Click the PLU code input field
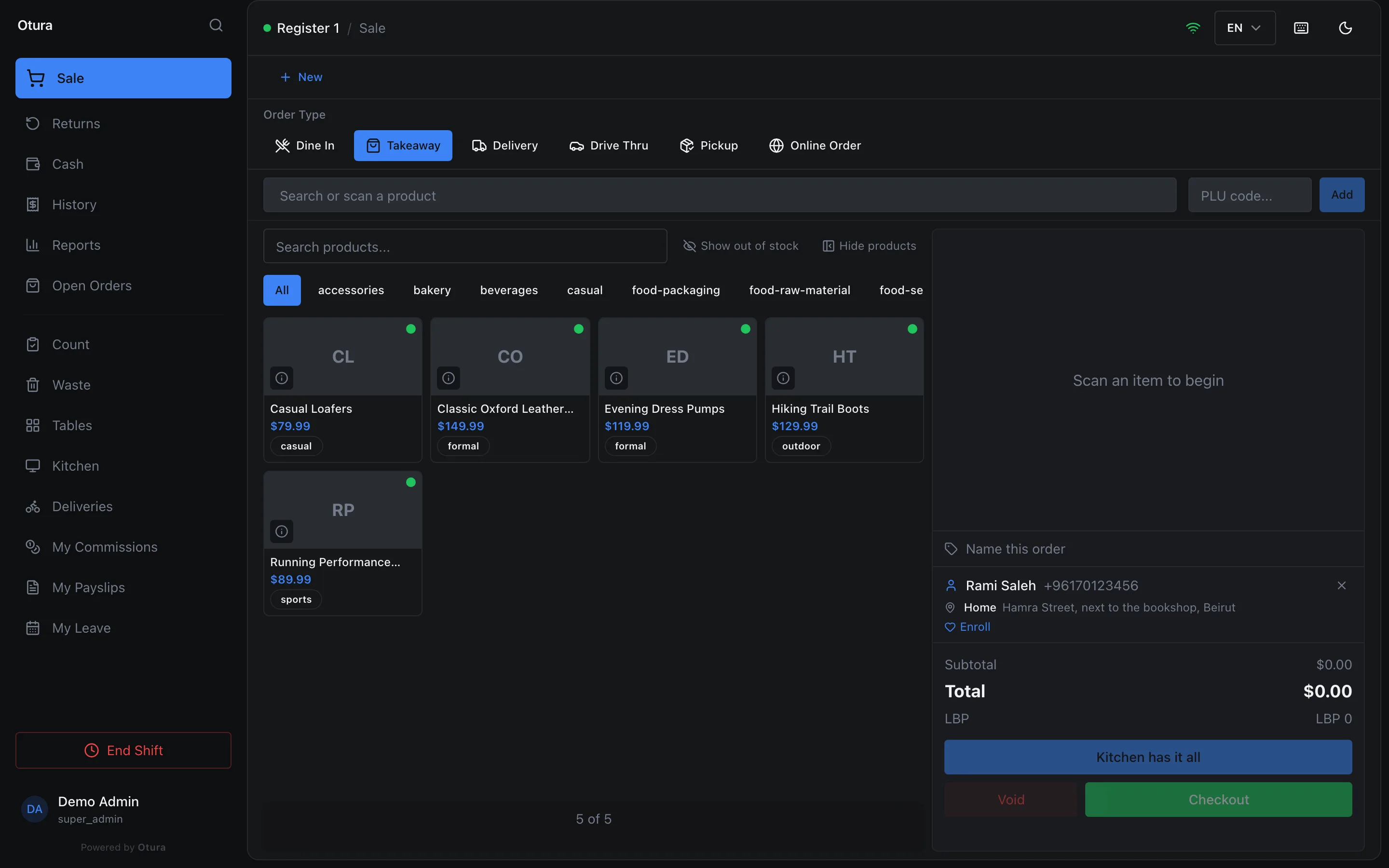Screen dimensions: 1389x868 coord(1250,195)
